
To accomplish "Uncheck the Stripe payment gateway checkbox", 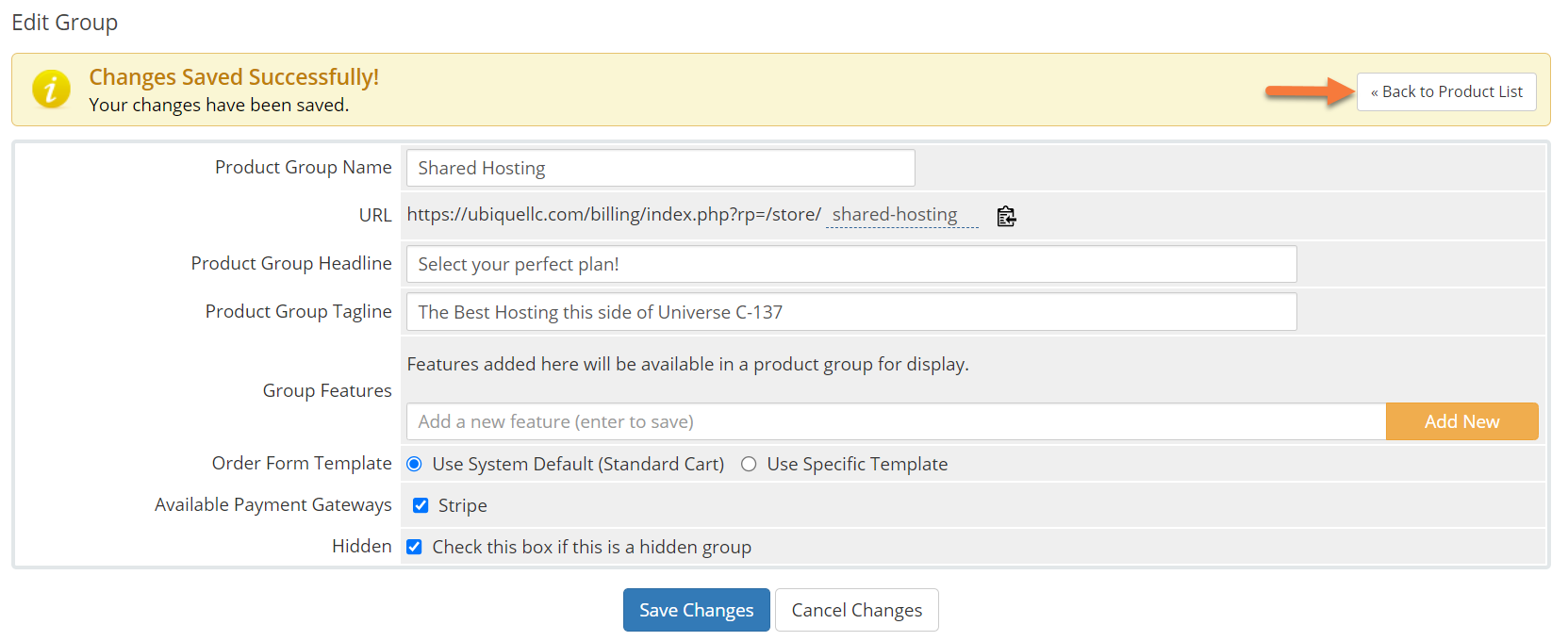I will (421, 505).
